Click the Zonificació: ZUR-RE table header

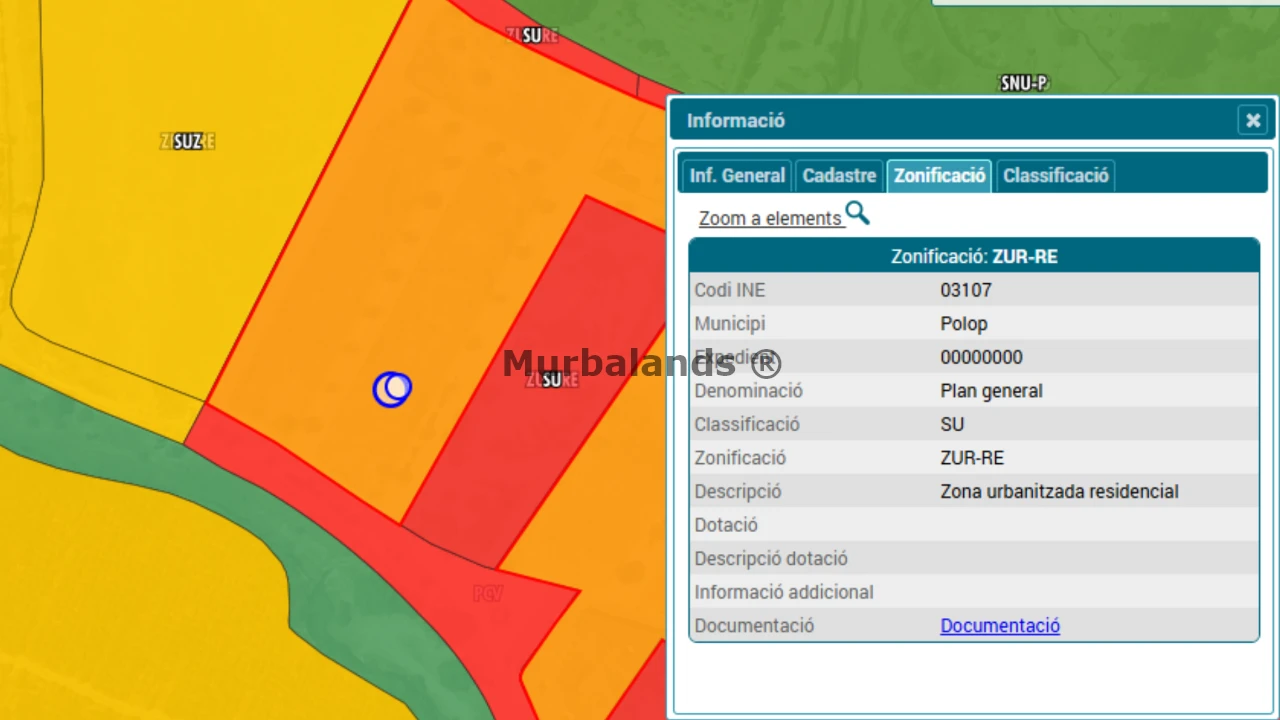974,256
